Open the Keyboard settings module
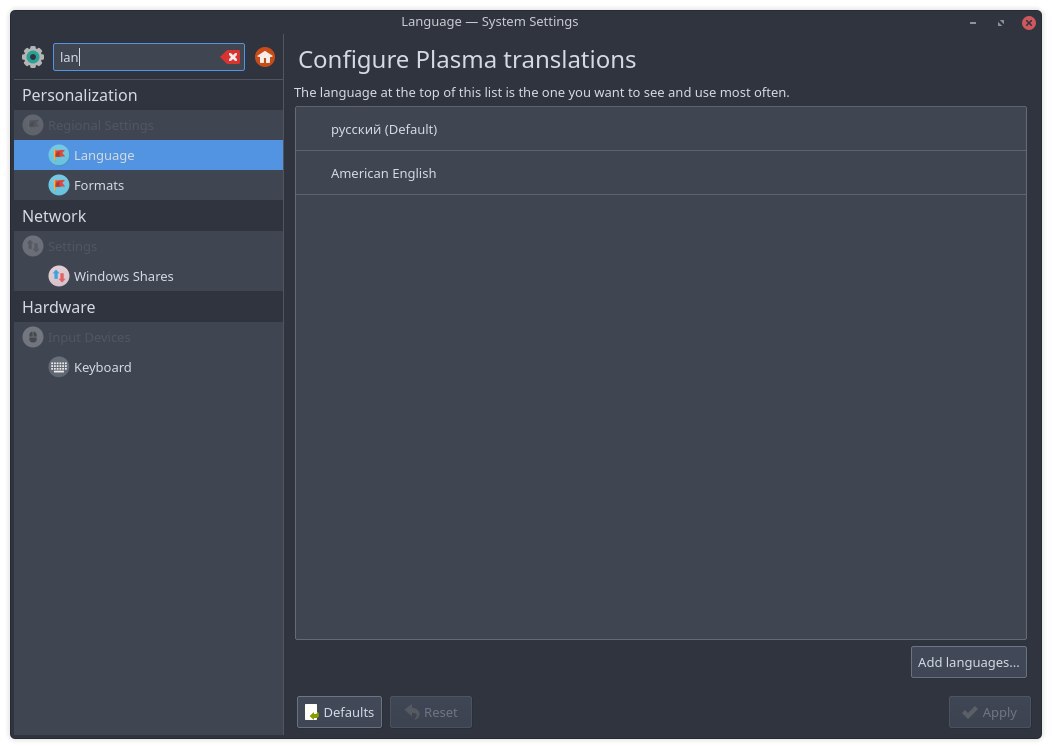The image size is (1052, 749). 148,367
